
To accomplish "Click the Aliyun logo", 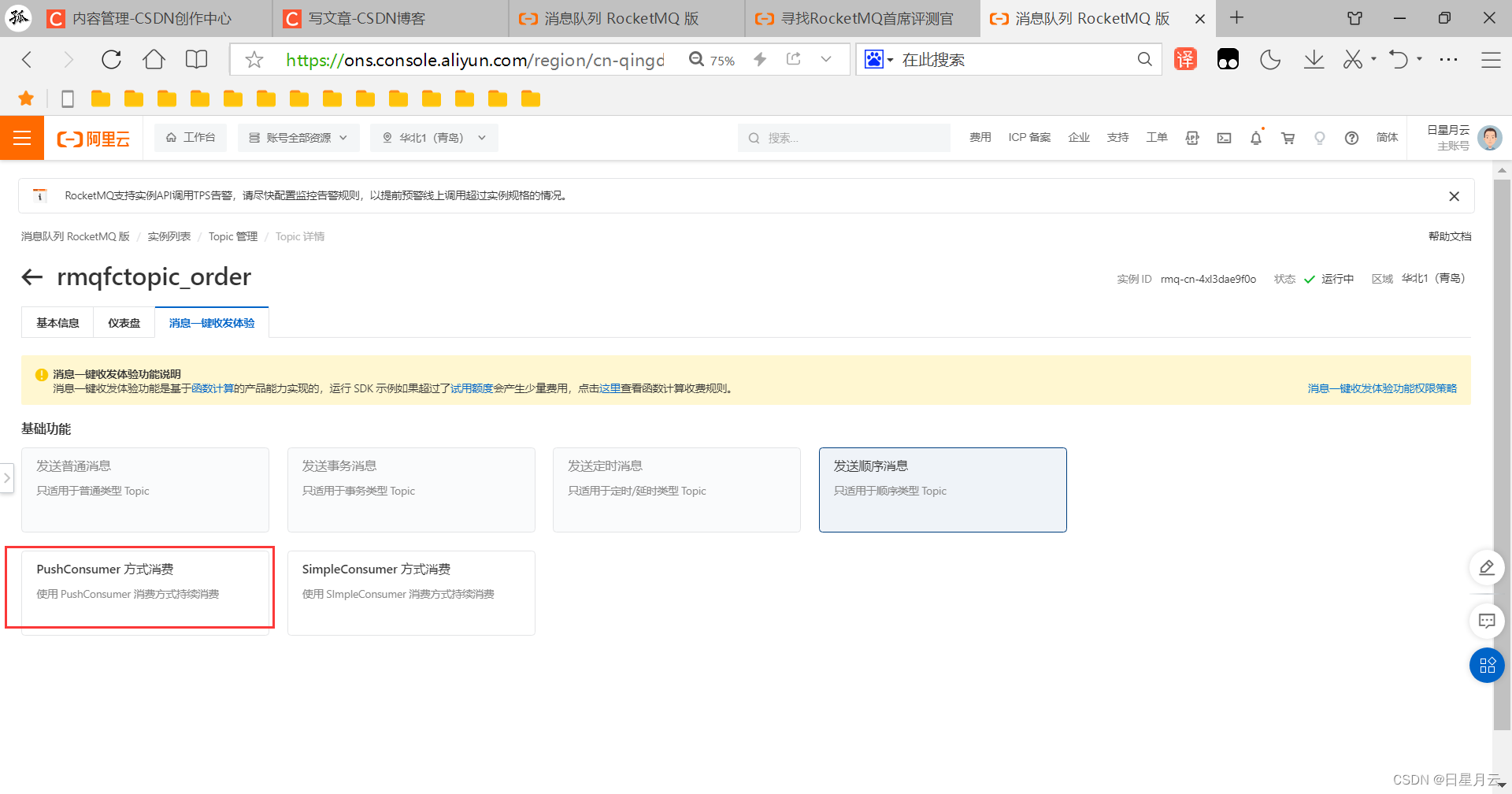I will point(94,139).
